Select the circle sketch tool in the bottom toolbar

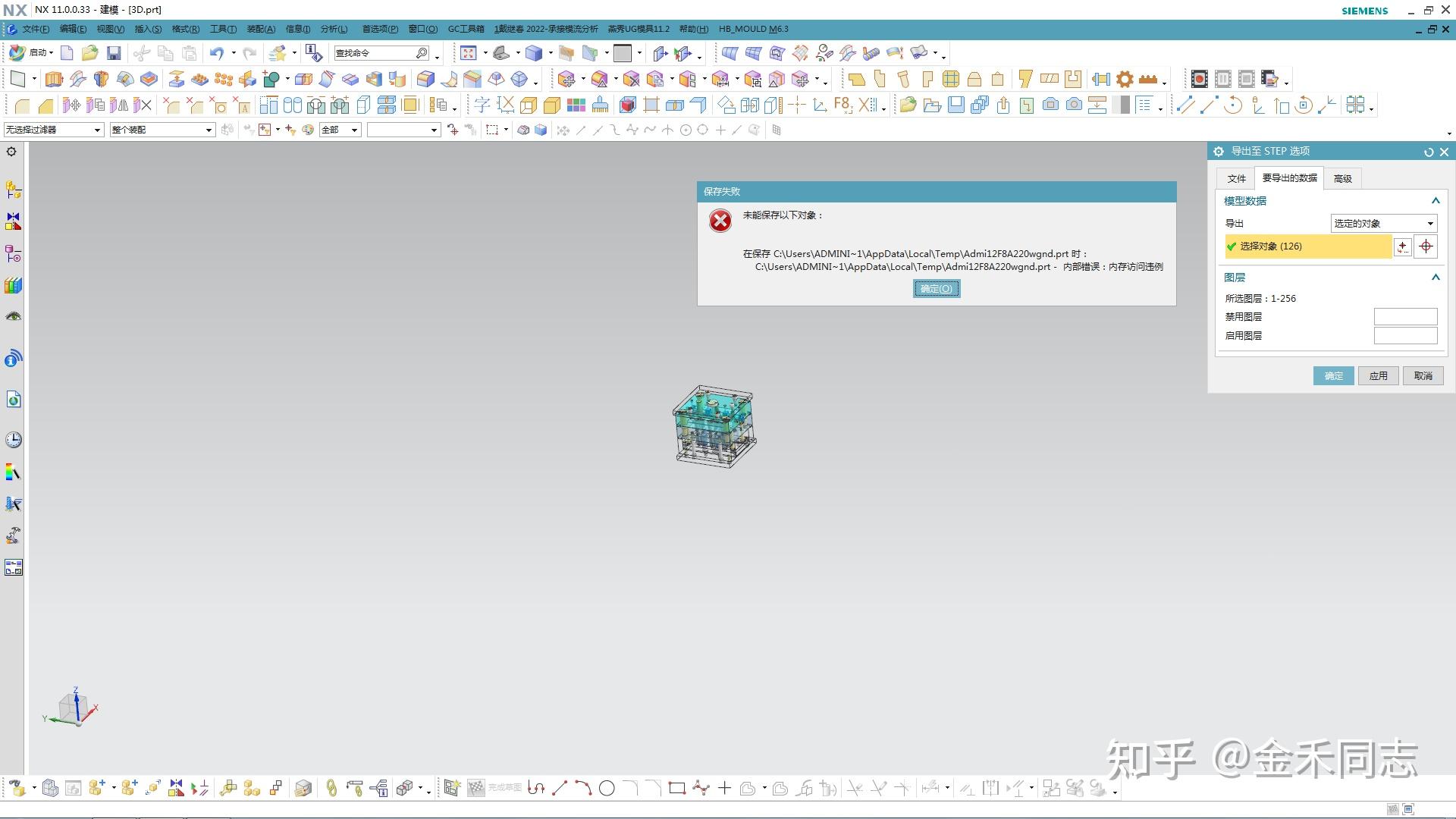[x=607, y=789]
